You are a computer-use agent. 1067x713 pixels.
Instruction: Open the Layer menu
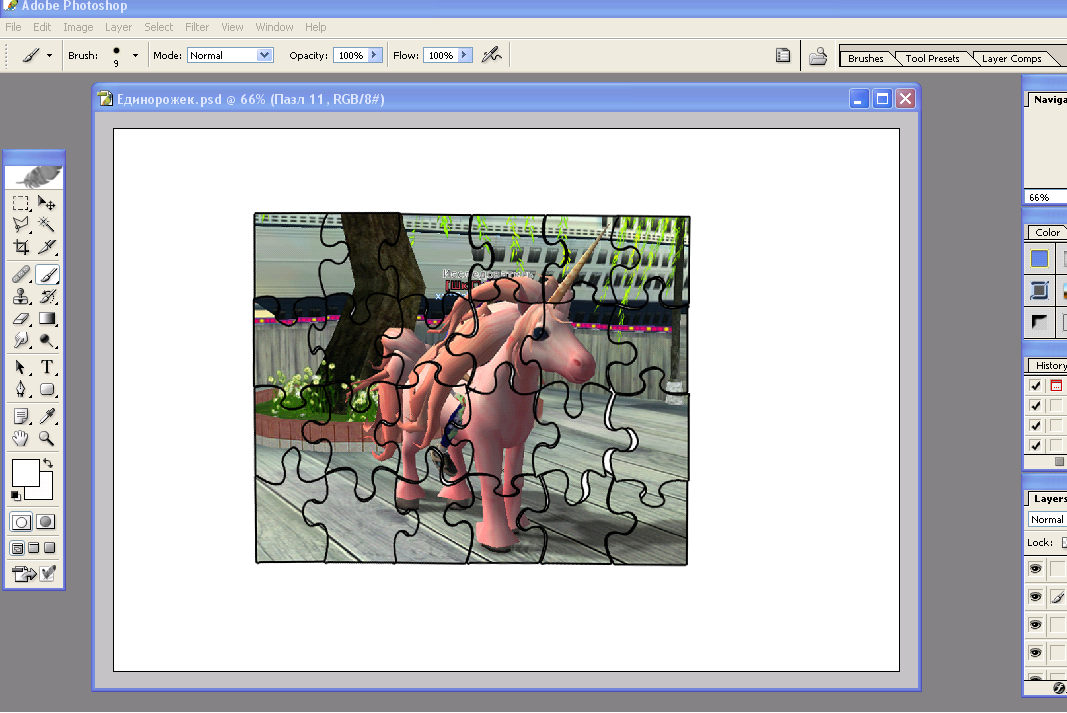(118, 27)
